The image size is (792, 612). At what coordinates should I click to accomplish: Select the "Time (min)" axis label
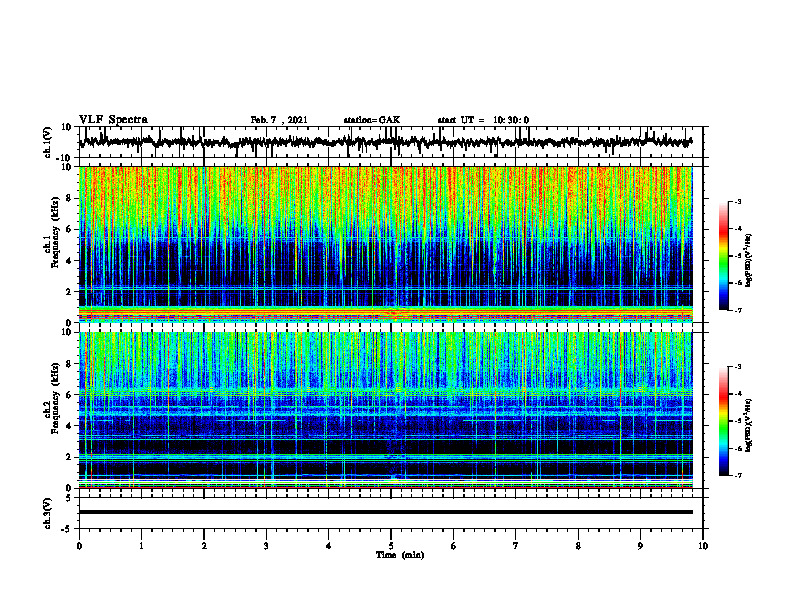coord(400,555)
